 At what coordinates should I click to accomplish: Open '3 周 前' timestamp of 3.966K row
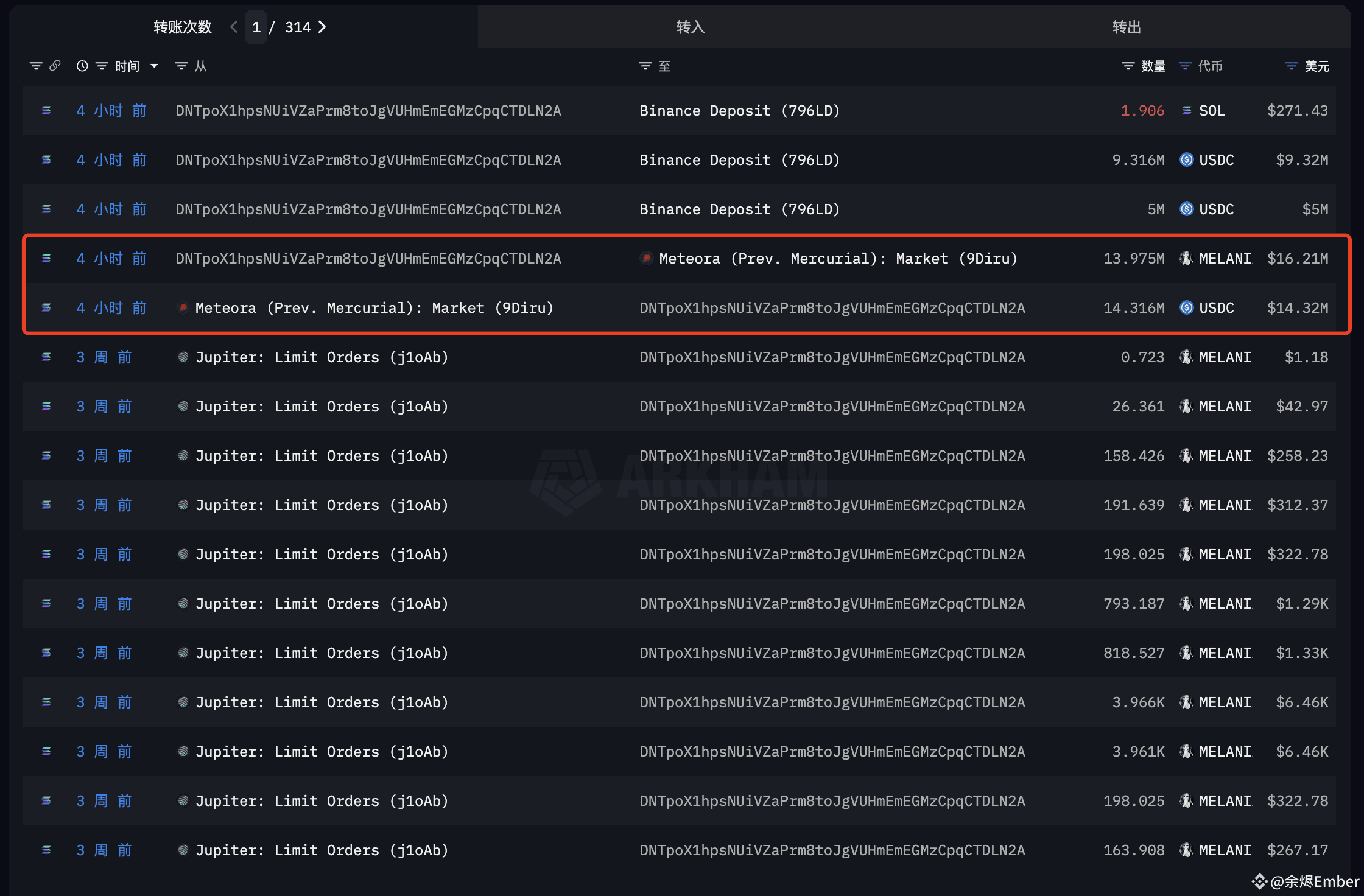coord(104,702)
